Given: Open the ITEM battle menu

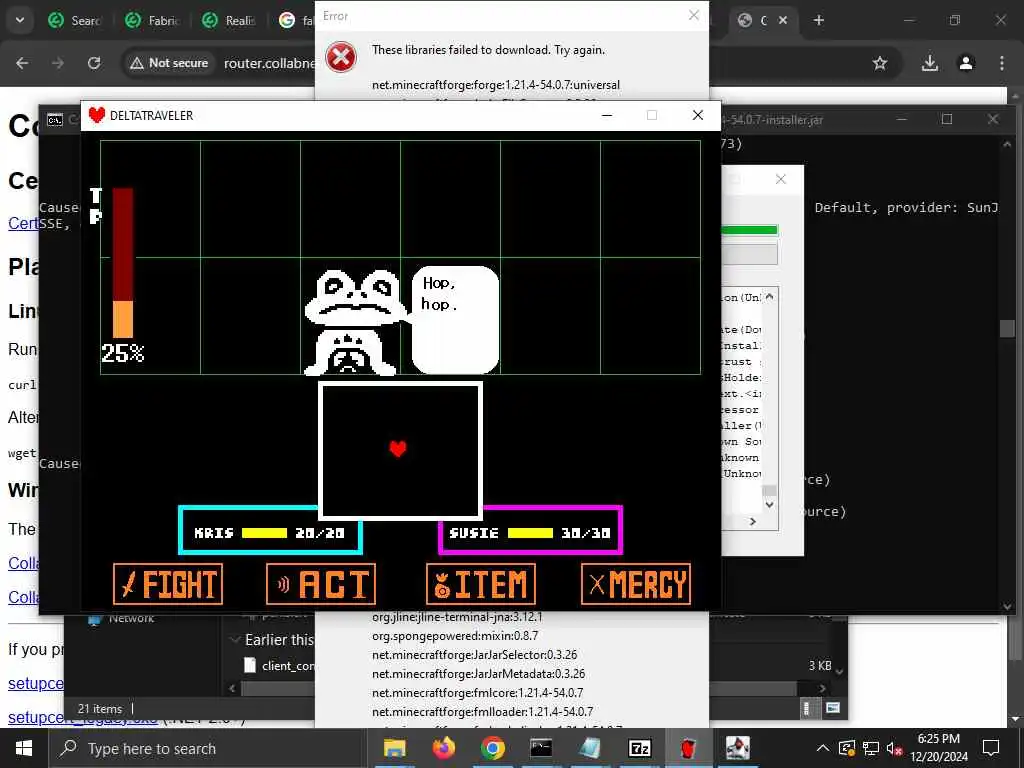Looking at the screenshot, I should (481, 584).
